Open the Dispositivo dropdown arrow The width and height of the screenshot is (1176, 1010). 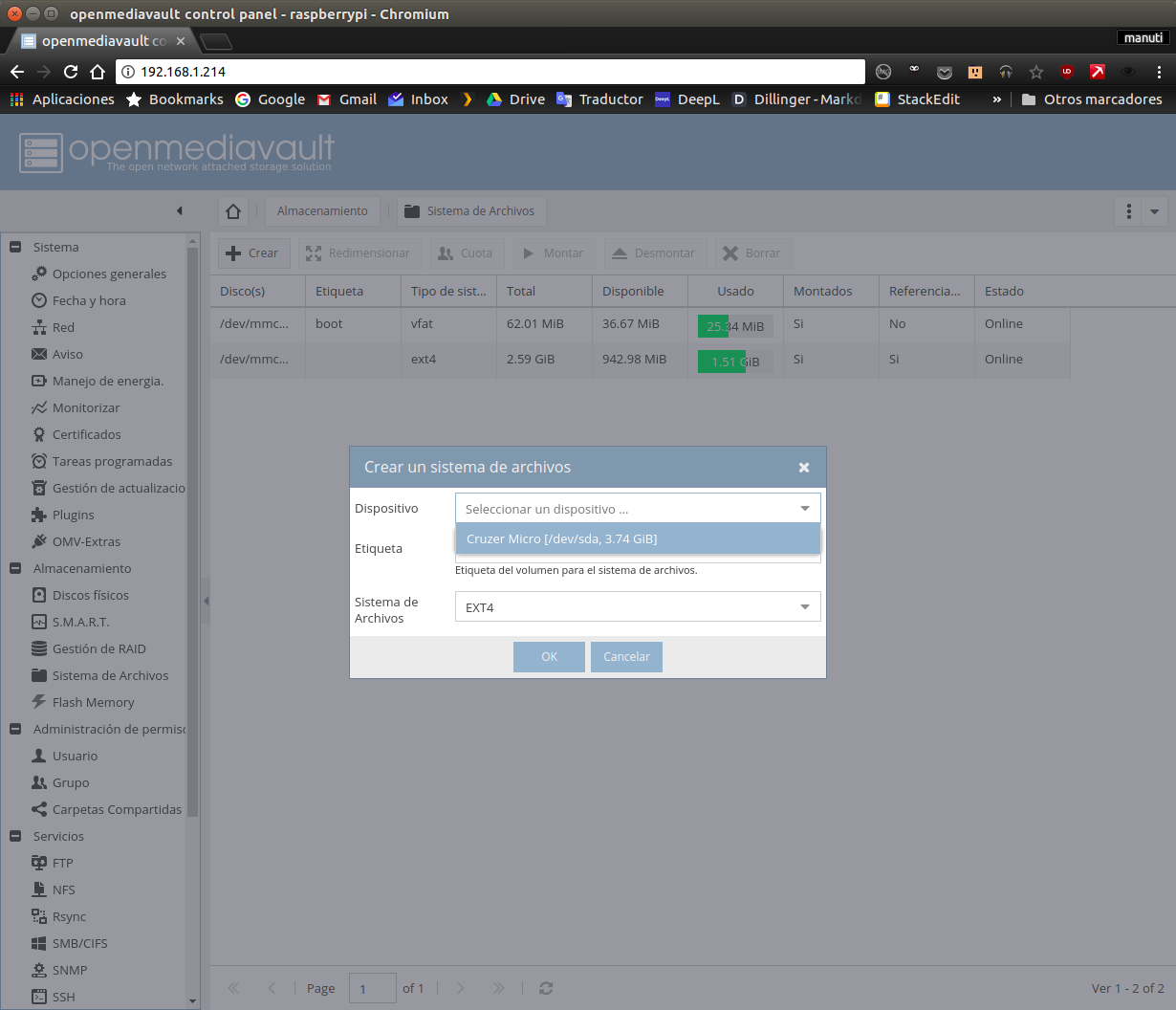tap(805, 509)
